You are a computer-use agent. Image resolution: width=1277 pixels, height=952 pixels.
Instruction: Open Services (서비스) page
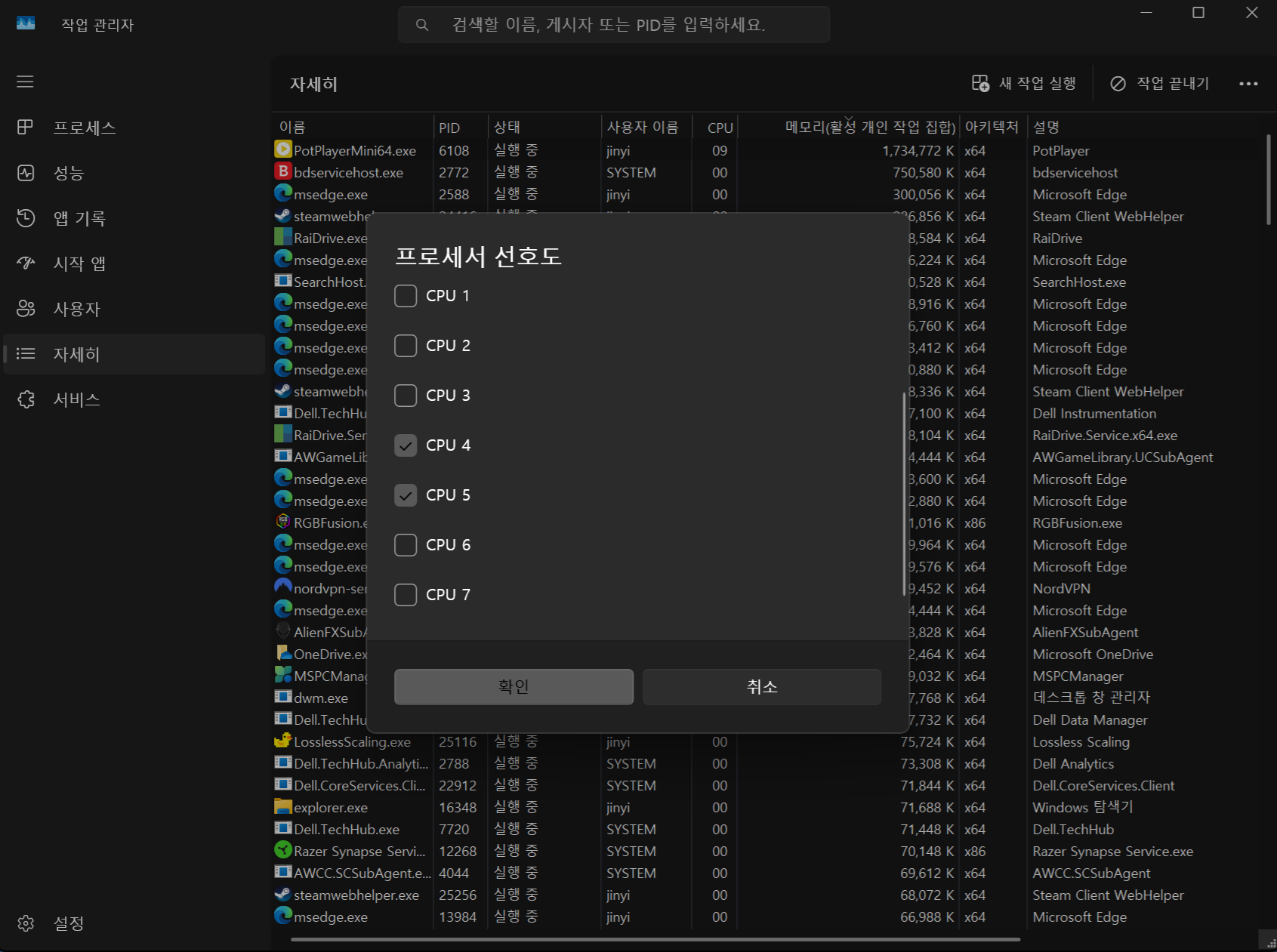click(x=76, y=399)
